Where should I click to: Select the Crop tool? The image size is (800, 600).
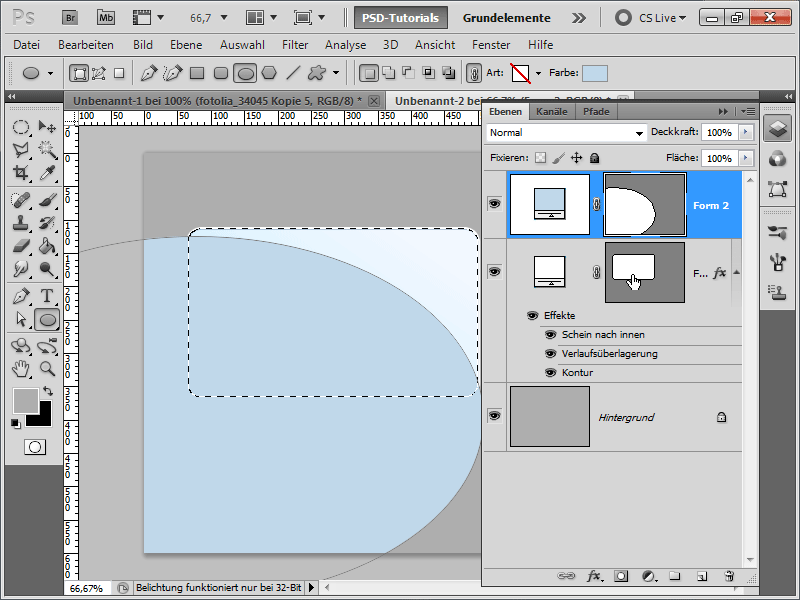coord(20,173)
